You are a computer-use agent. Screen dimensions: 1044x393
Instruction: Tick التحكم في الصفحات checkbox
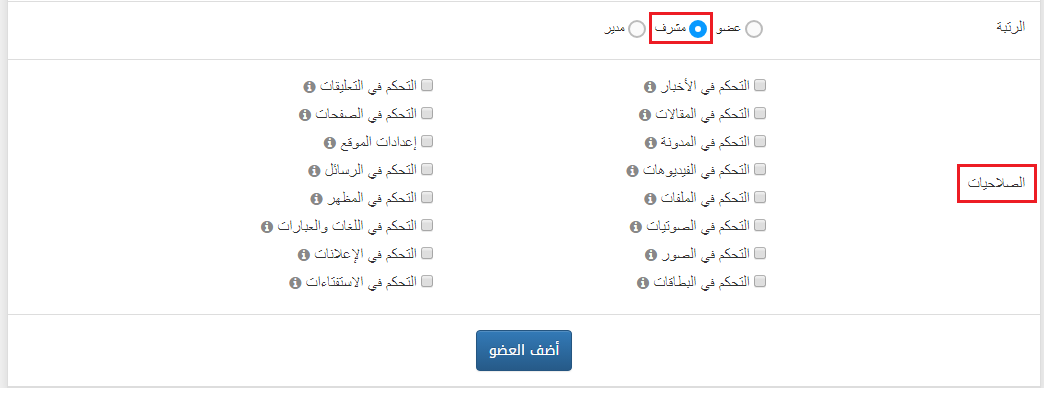click(x=427, y=113)
